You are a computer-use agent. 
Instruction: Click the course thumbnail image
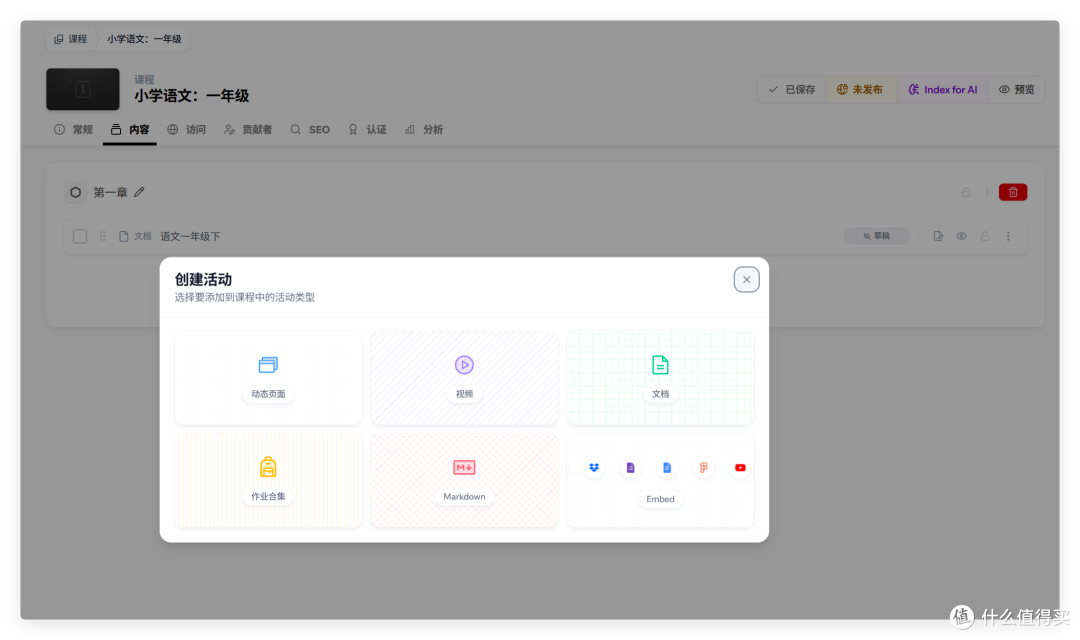tap(83, 89)
